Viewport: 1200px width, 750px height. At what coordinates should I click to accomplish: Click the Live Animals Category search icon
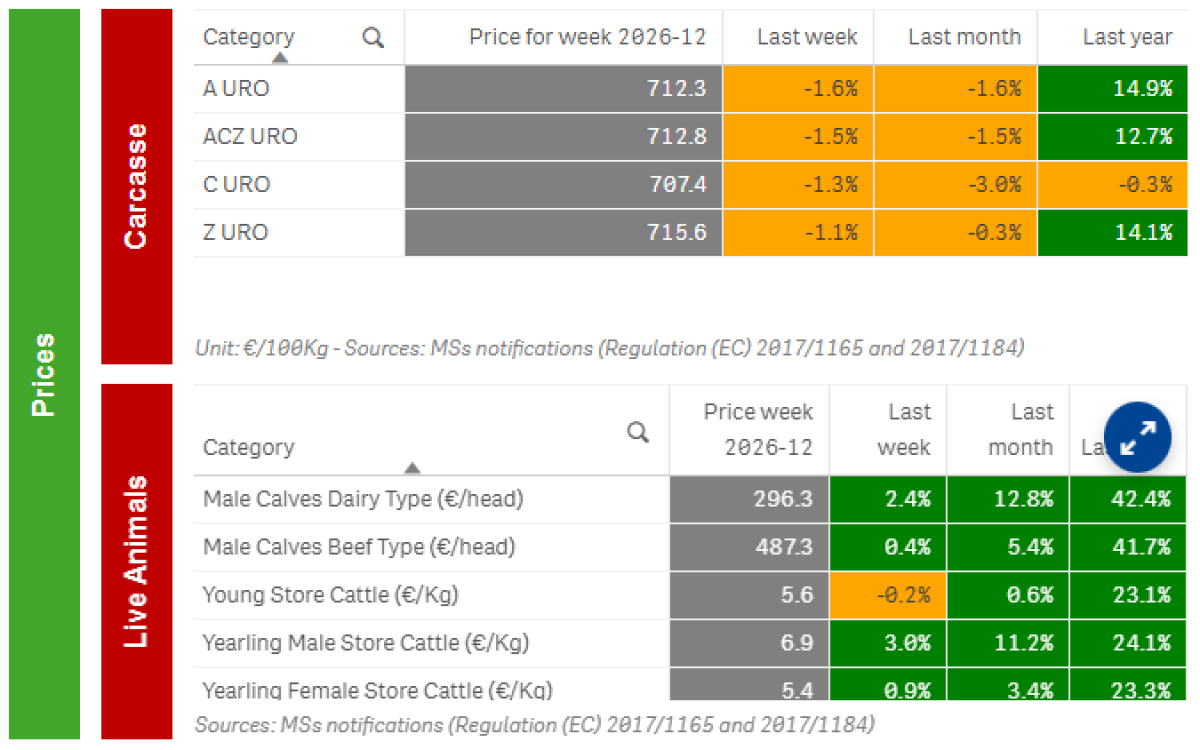[638, 432]
